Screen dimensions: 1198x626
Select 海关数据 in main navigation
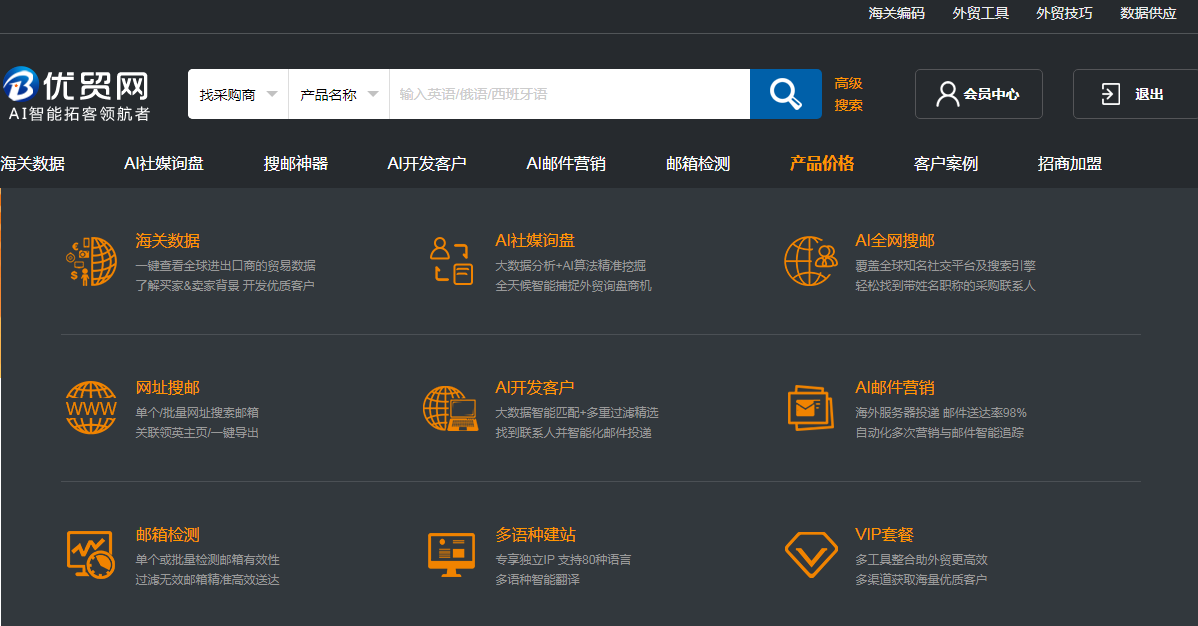click(32, 164)
